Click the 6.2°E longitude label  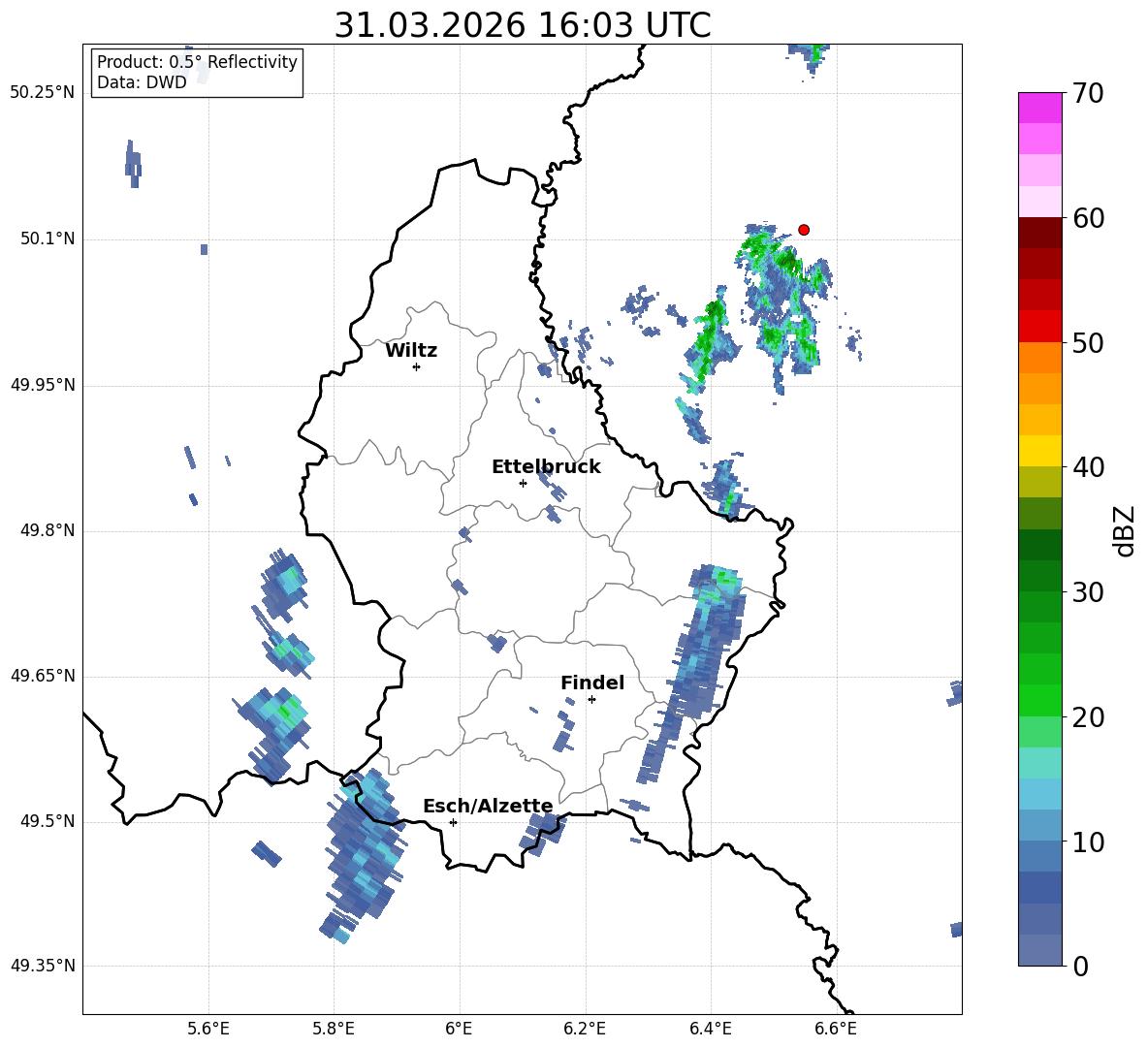pos(585,1029)
